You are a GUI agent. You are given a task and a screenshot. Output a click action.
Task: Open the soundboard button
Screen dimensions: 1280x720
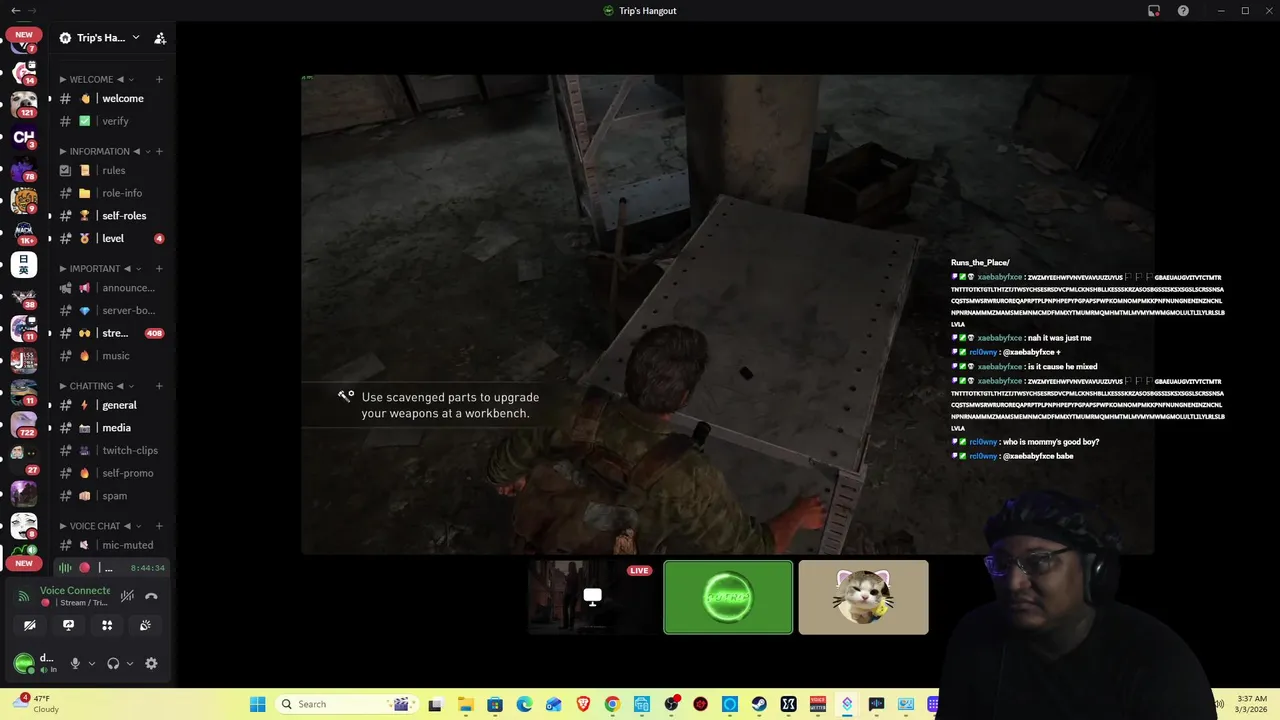pyautogui.click(x=145, y=625)
